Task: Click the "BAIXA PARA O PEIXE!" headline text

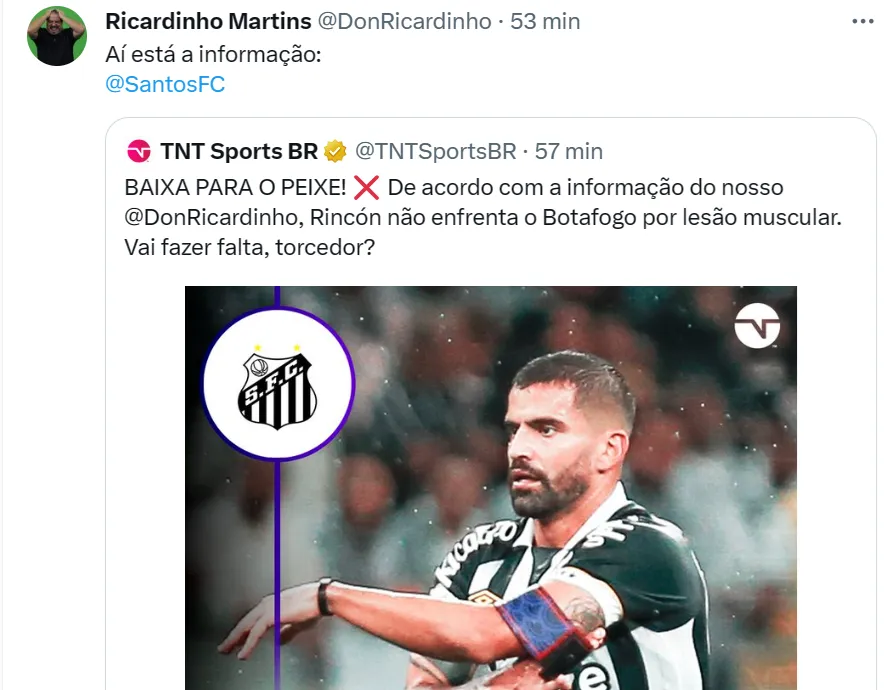Action: pyautogui.click(x=234, y=188)
